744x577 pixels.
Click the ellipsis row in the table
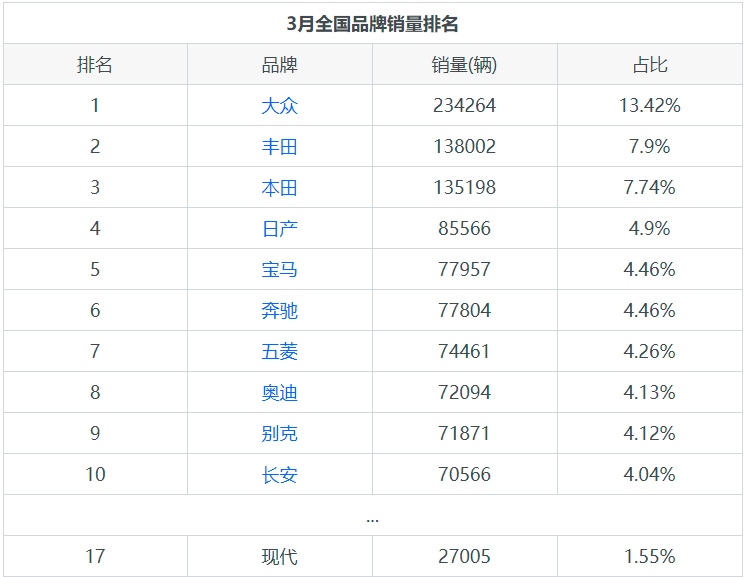coord(372,515)
